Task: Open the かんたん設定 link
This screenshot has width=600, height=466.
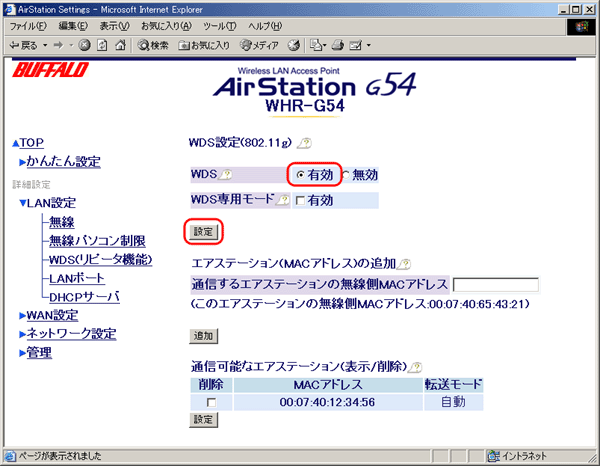Action: tap(64, 161)
